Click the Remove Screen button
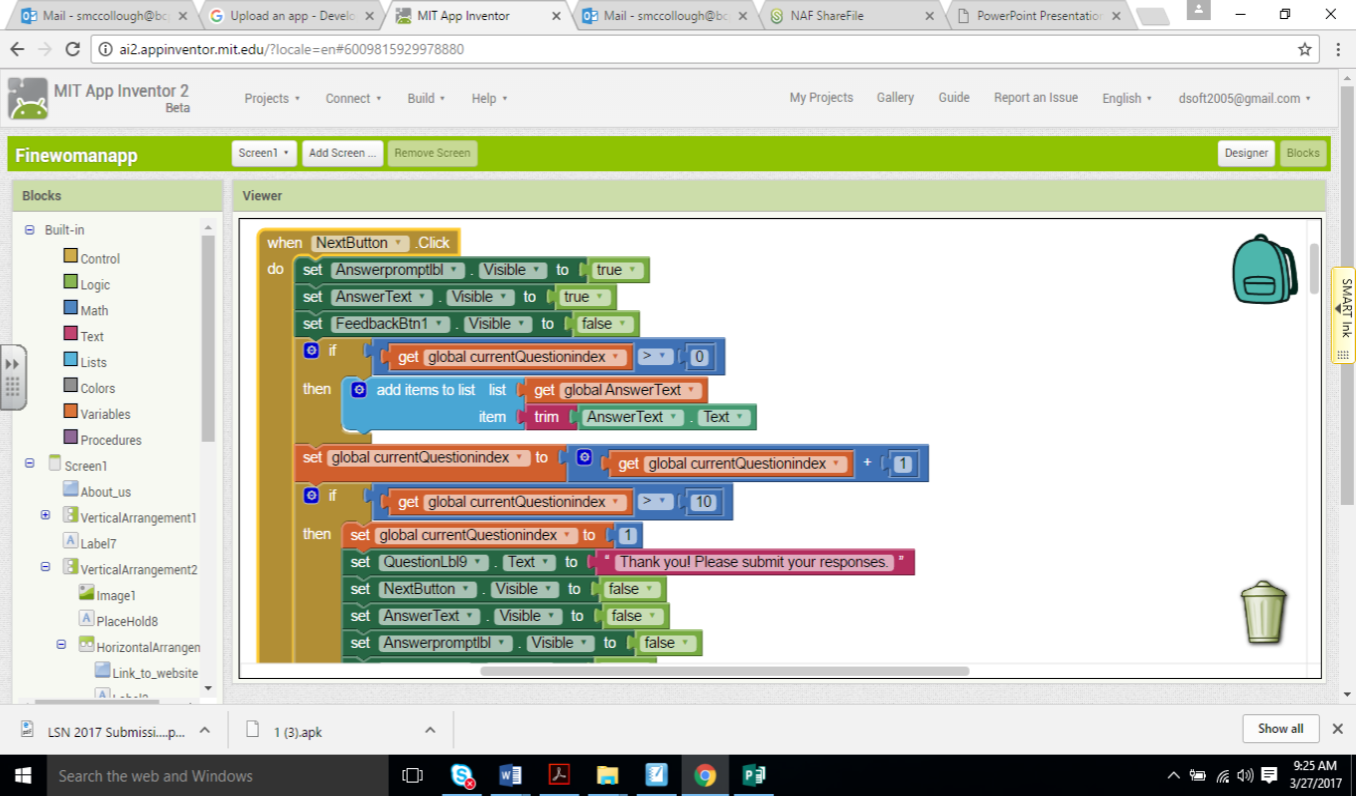Image resolution: width=1356 pixels, height=796 pixels. [432, 153]
